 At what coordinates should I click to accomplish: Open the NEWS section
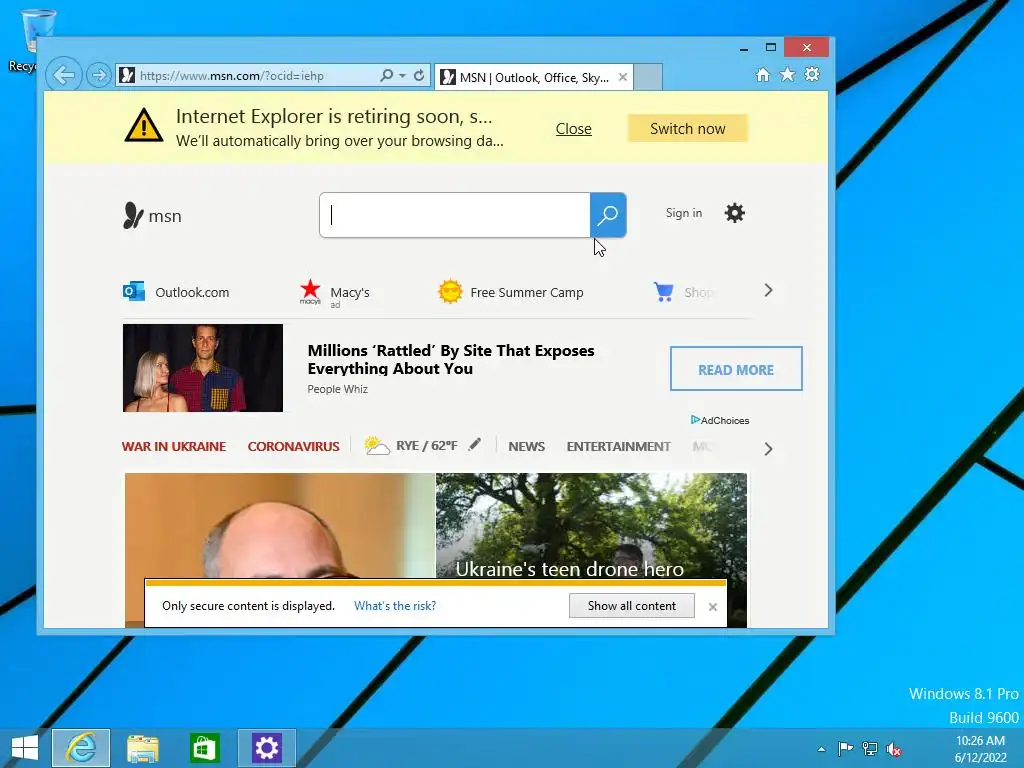tap(526, 447)
